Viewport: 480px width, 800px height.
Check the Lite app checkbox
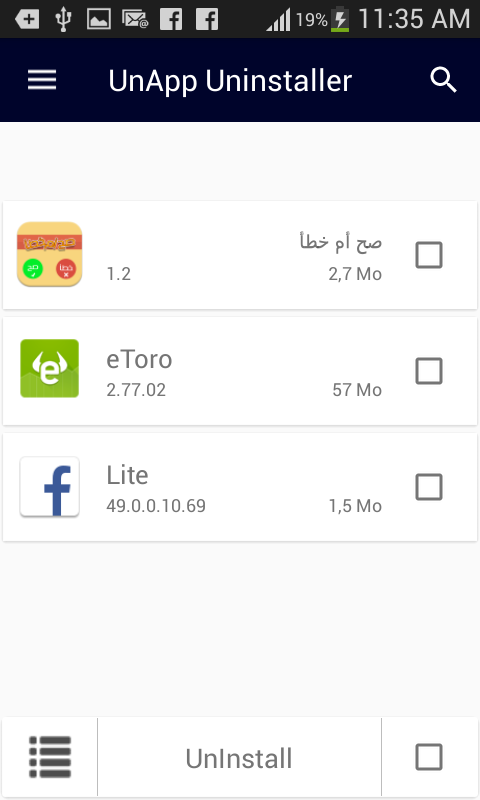coord(429,487)
